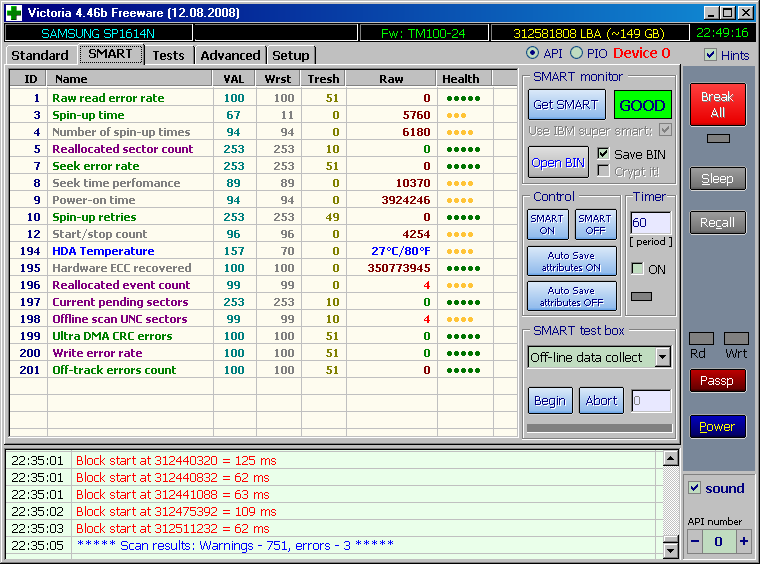The width and height of the screenshot is (760, 564).
Task: Select the Off-track errors count row
Action: (x=263, y=370)
